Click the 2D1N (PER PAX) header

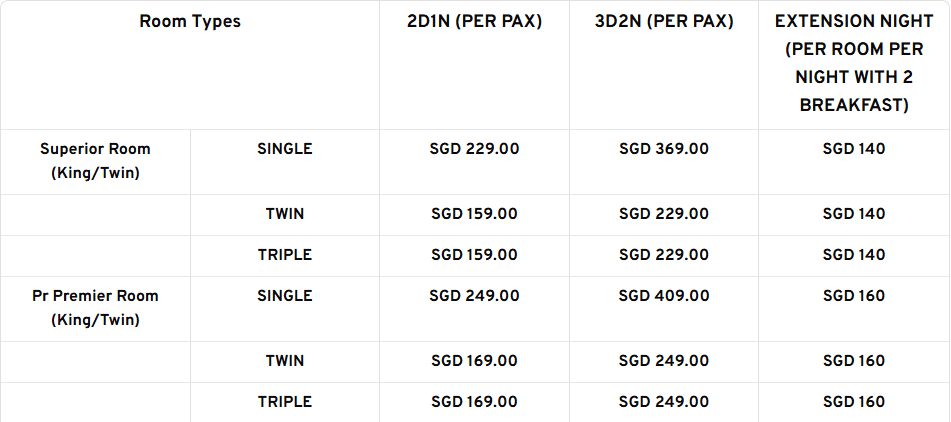474,21
